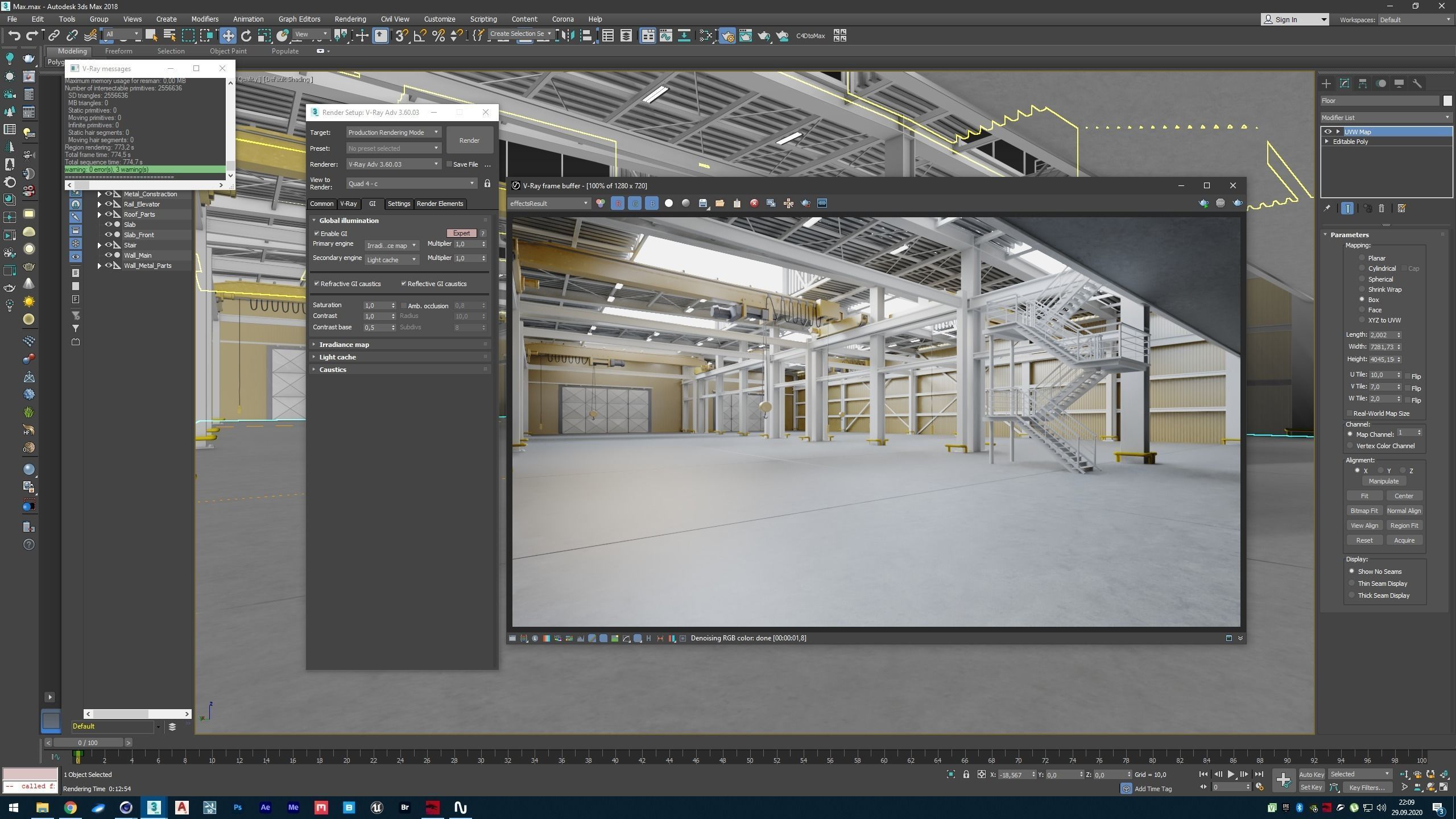Expand the Caustics rollout

[x=400, y=370]
